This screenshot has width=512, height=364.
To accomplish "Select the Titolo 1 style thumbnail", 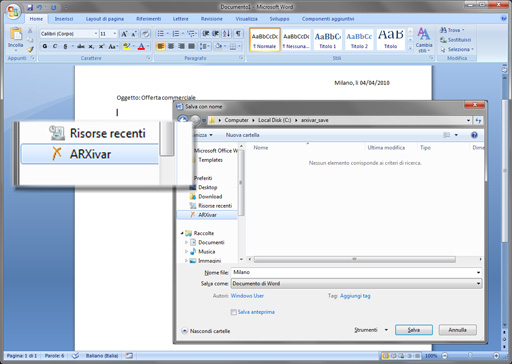I will (x=328, y=40).
